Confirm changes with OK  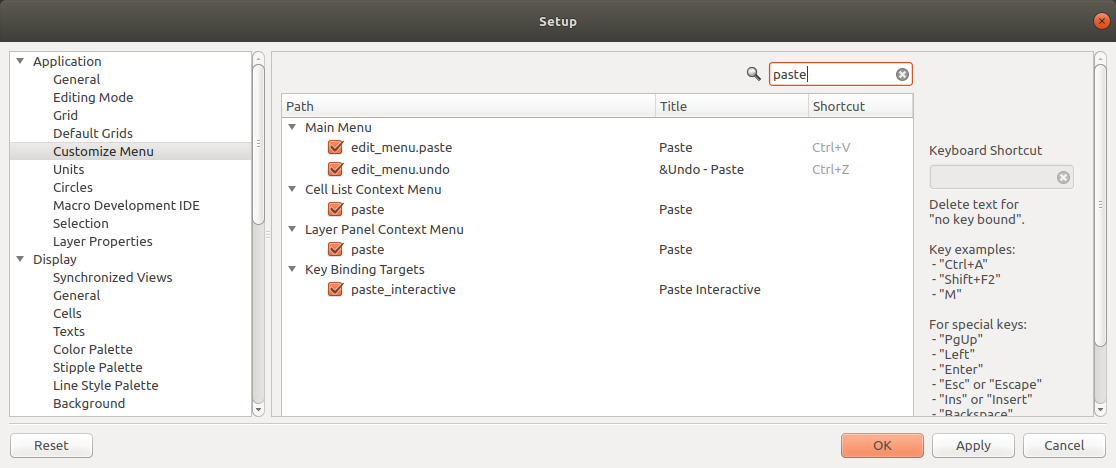[882, 445]
